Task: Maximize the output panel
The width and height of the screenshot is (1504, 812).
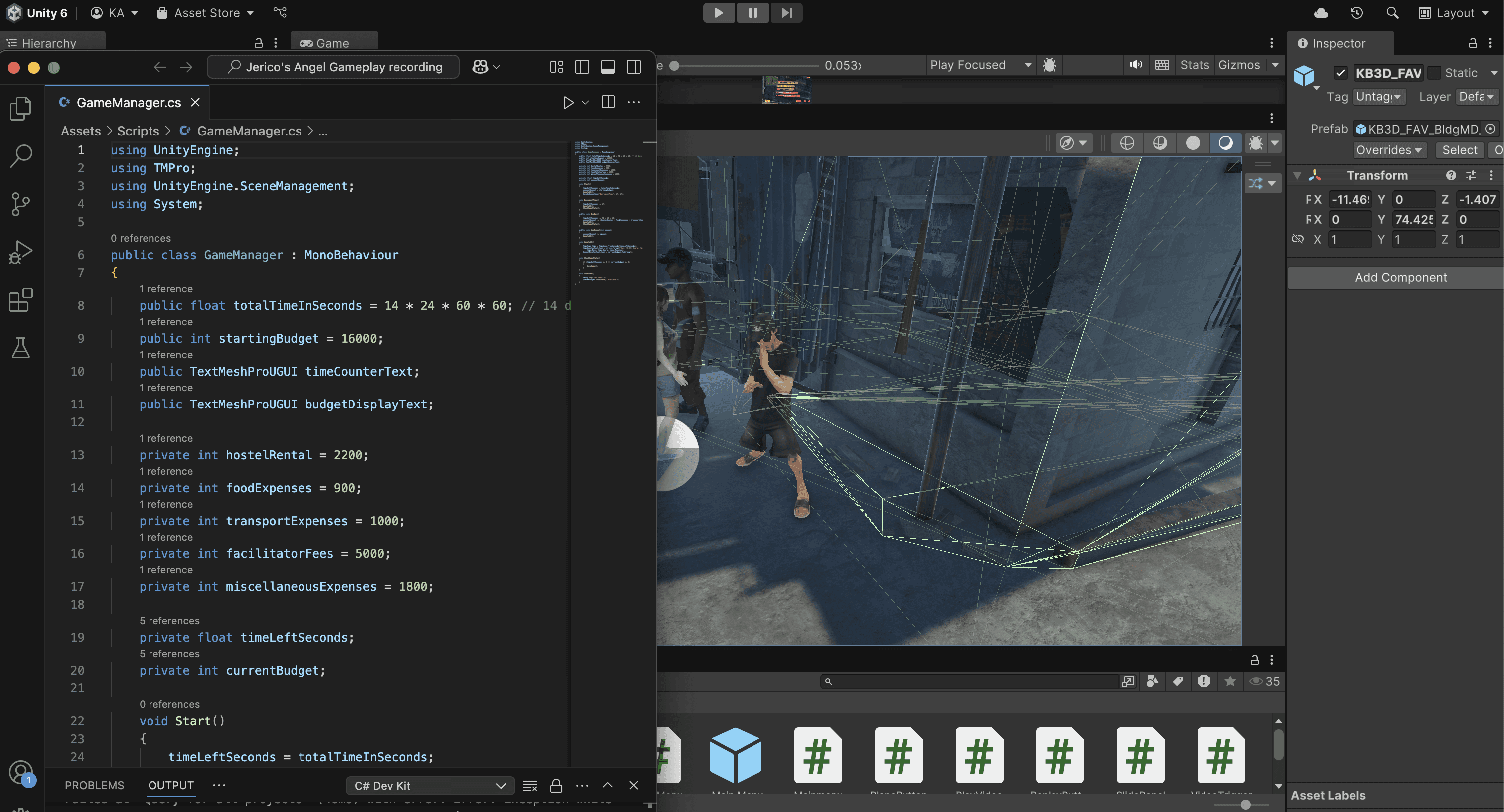Action: pos(608,785)
